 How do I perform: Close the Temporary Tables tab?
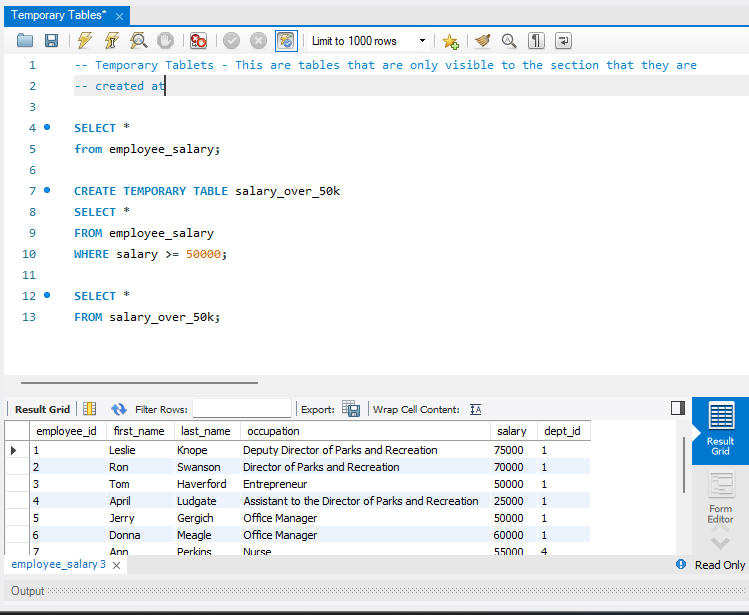click(119, 17)
